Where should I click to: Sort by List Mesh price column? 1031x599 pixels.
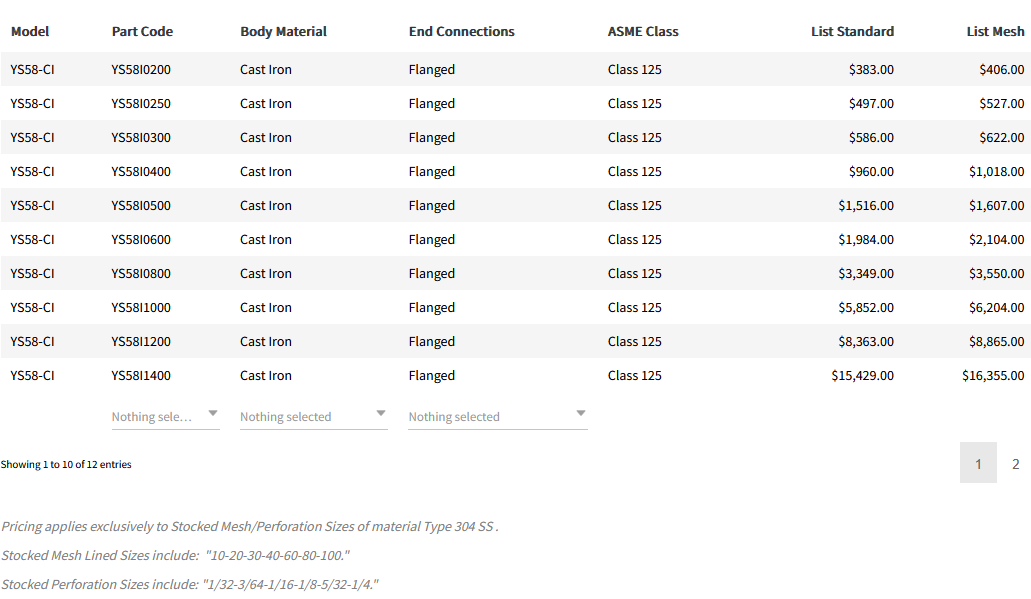(995, 32)
